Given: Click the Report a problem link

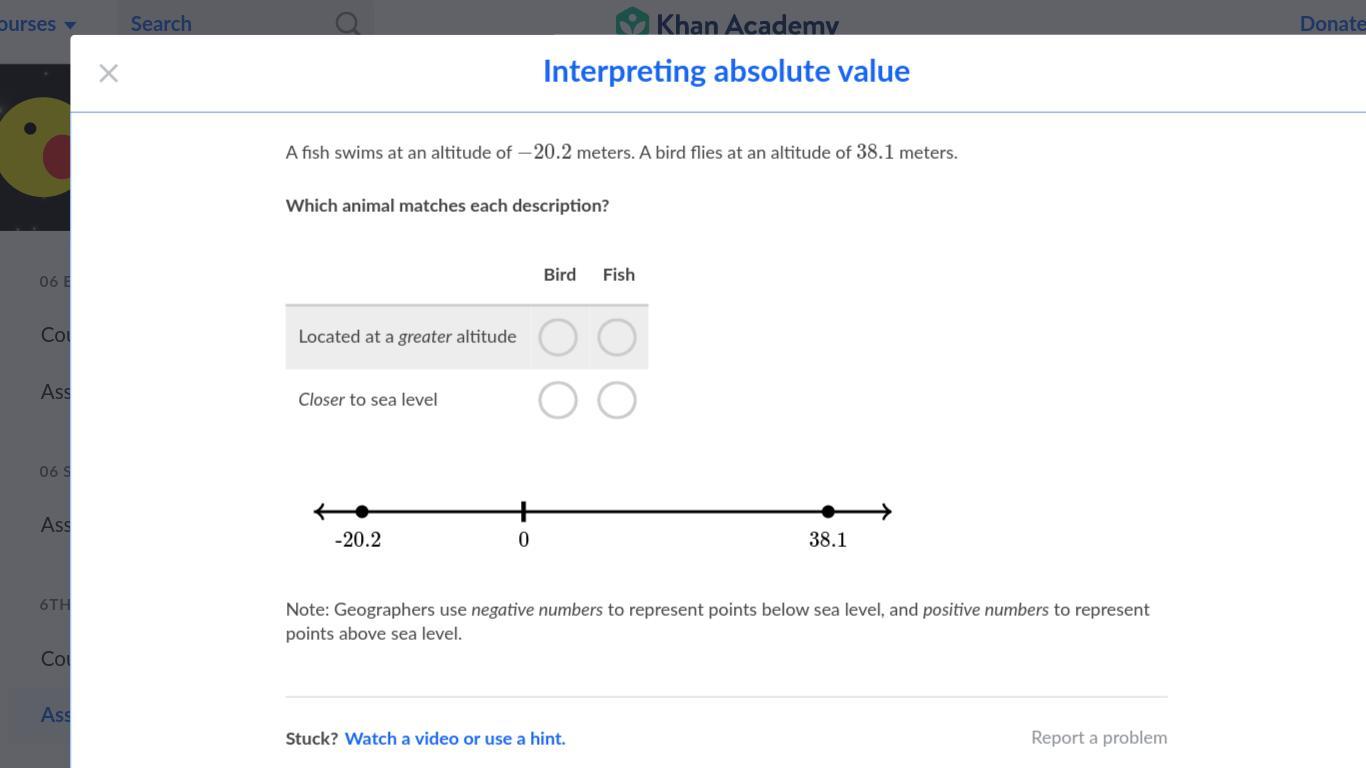Looking at the screenshot, I should [x=1099, y=738].
